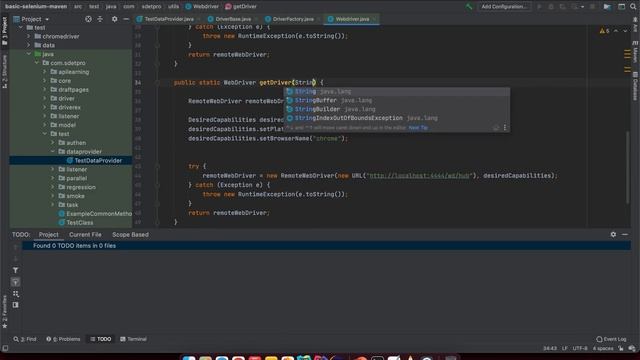Collapse the test source folder
Image resolution: width=640 pixels, height=360 pixels.
coord(21,28)
